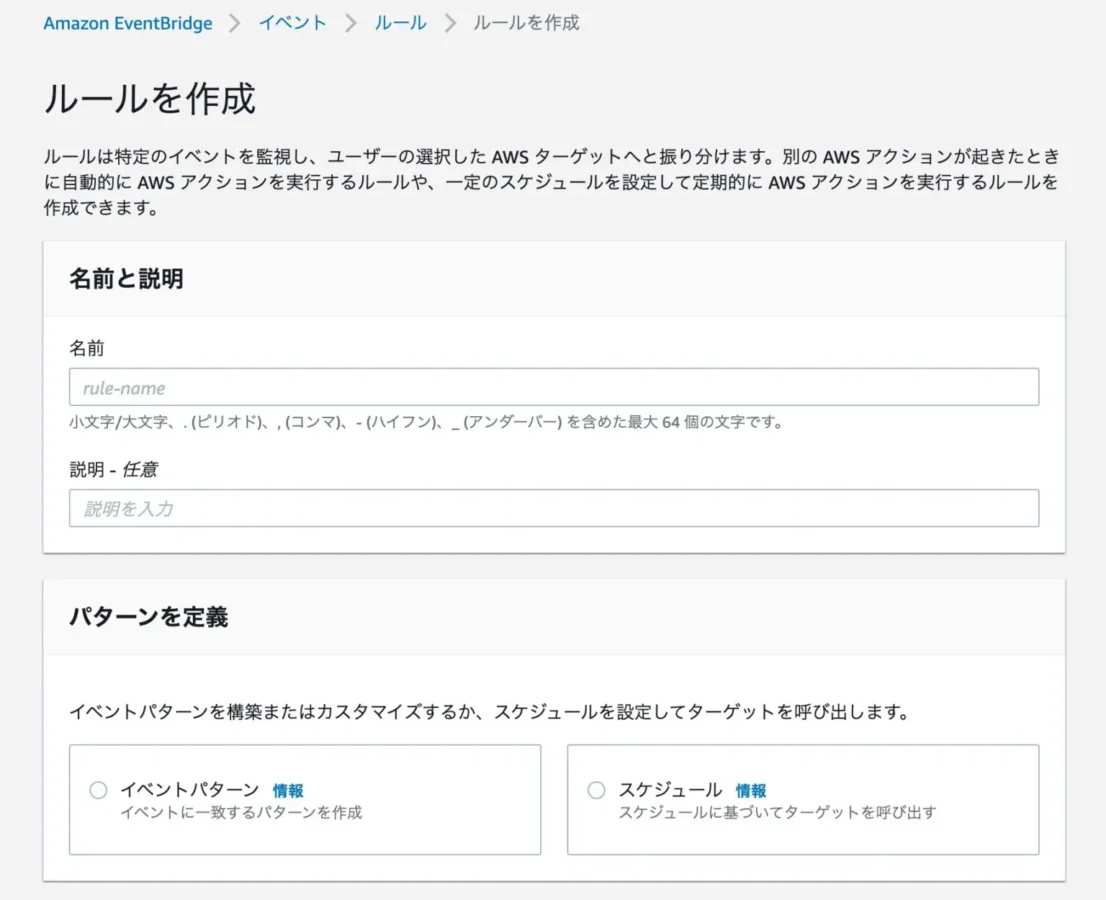Click the chevron after イベント breadcrumb
The image size is (1106, 900).
pos(350,23)
